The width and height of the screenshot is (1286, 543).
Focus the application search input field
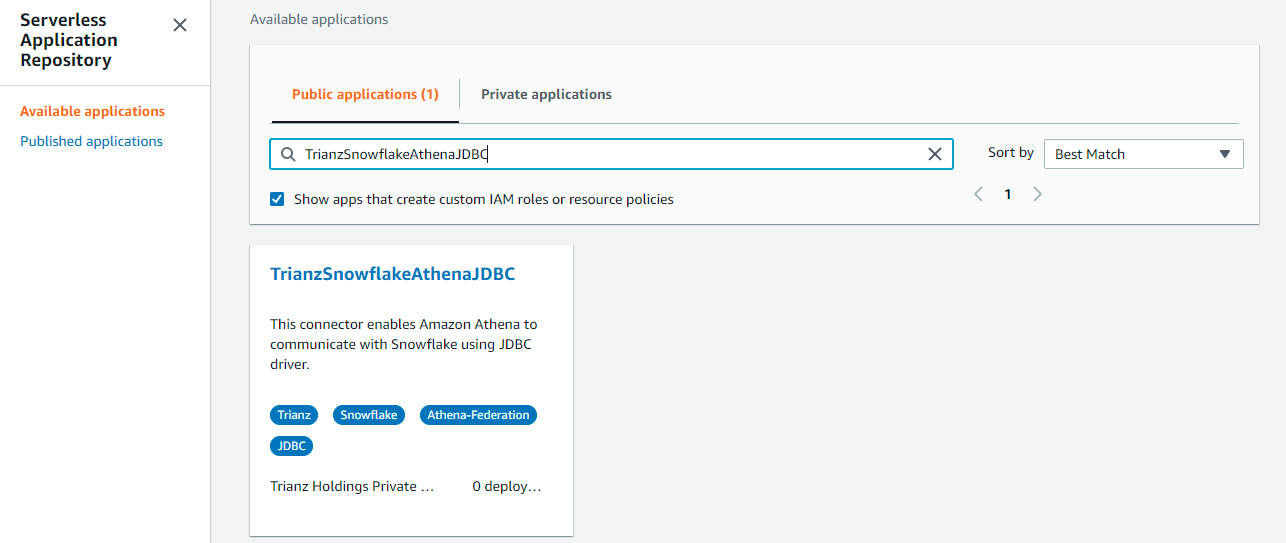pos(611,154)
